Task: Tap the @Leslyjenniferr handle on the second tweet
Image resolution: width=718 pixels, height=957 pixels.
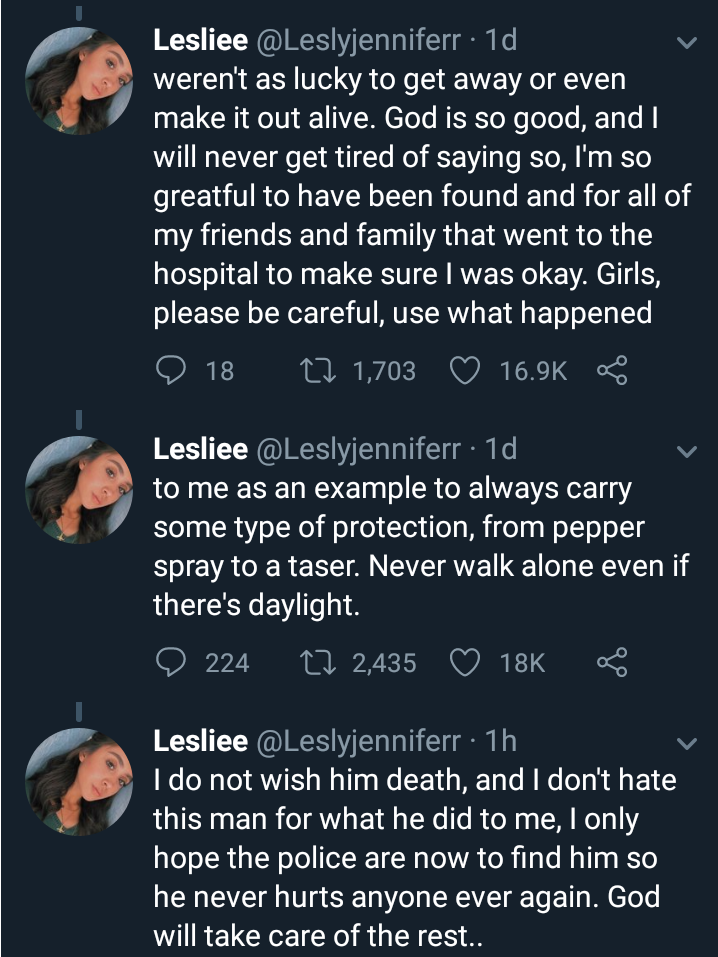Action: coord(361,450)
